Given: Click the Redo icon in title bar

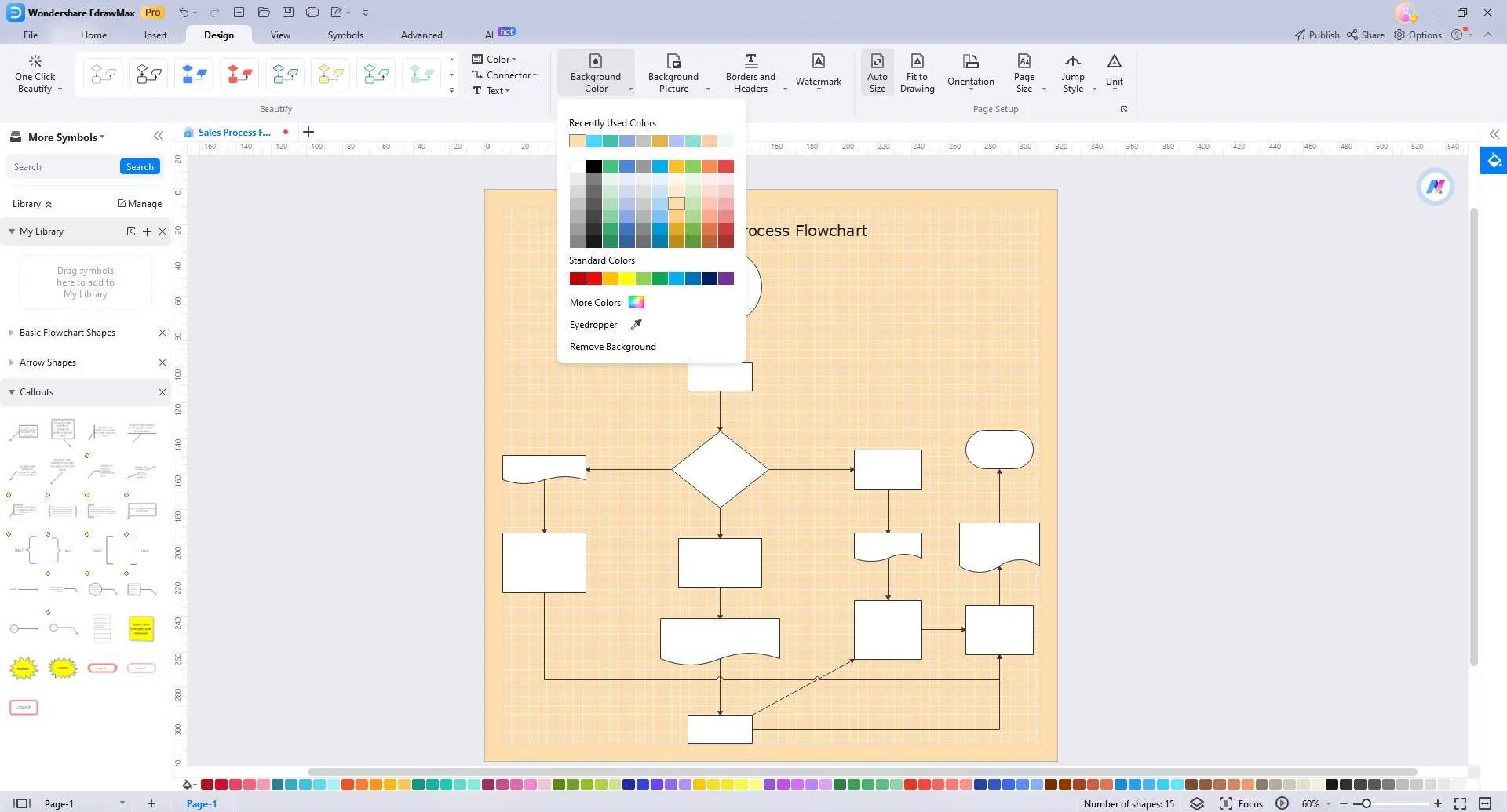Looking at the screenshot, I should click(x=214, y=13).
